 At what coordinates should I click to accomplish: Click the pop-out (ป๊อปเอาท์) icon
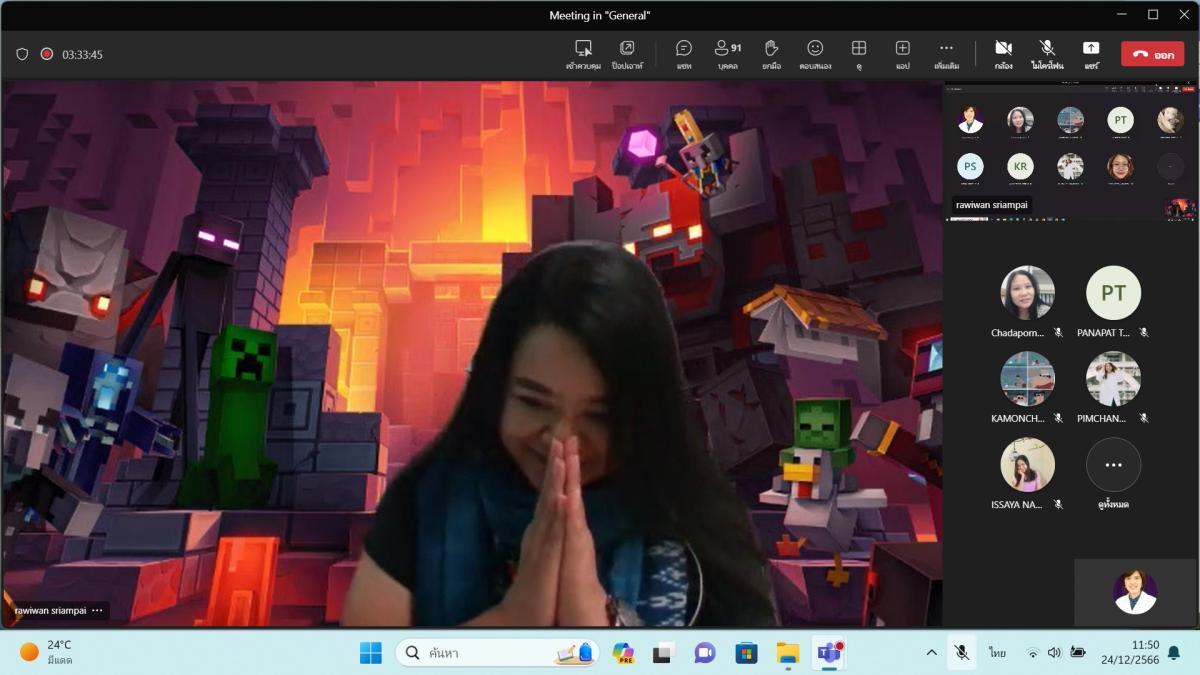tap(627, 54)
